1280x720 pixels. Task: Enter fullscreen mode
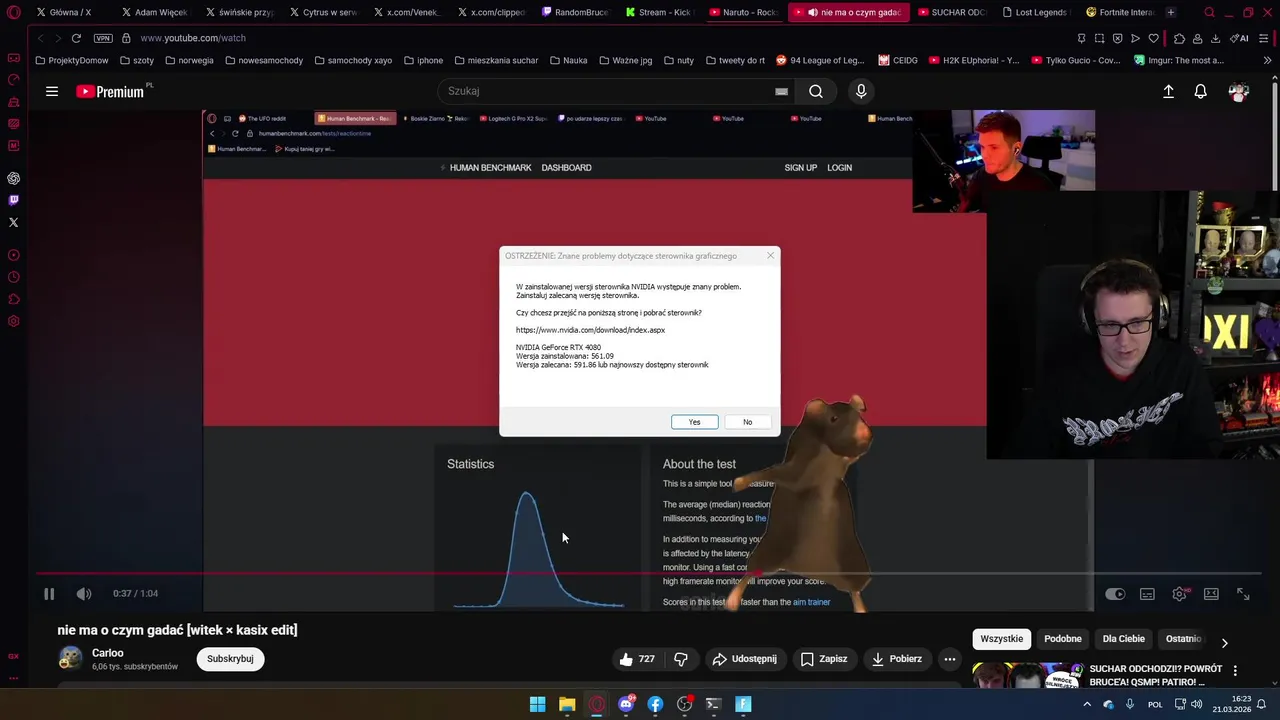1243,594
